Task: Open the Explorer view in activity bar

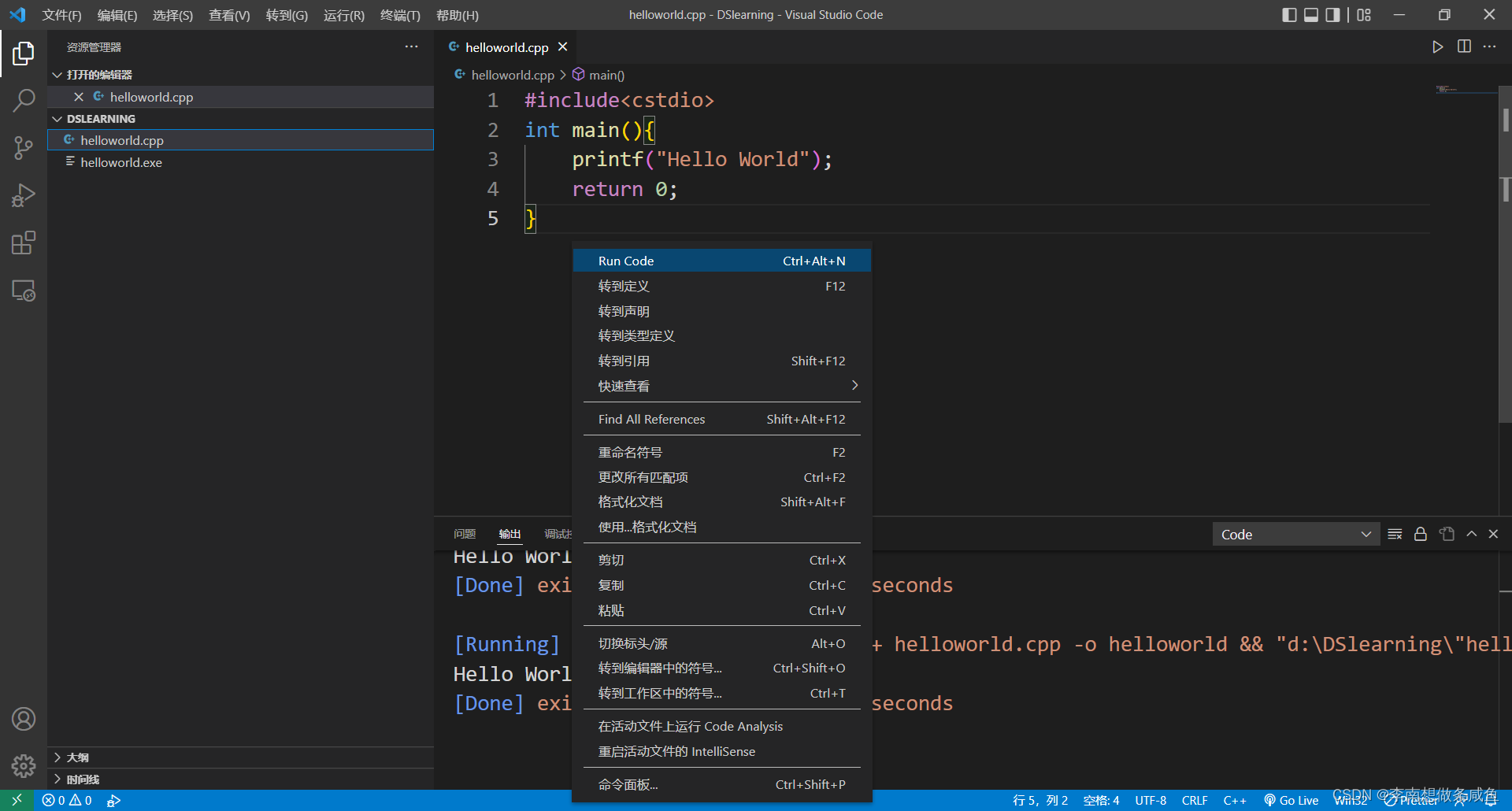Action: click(x=24, y=54)
